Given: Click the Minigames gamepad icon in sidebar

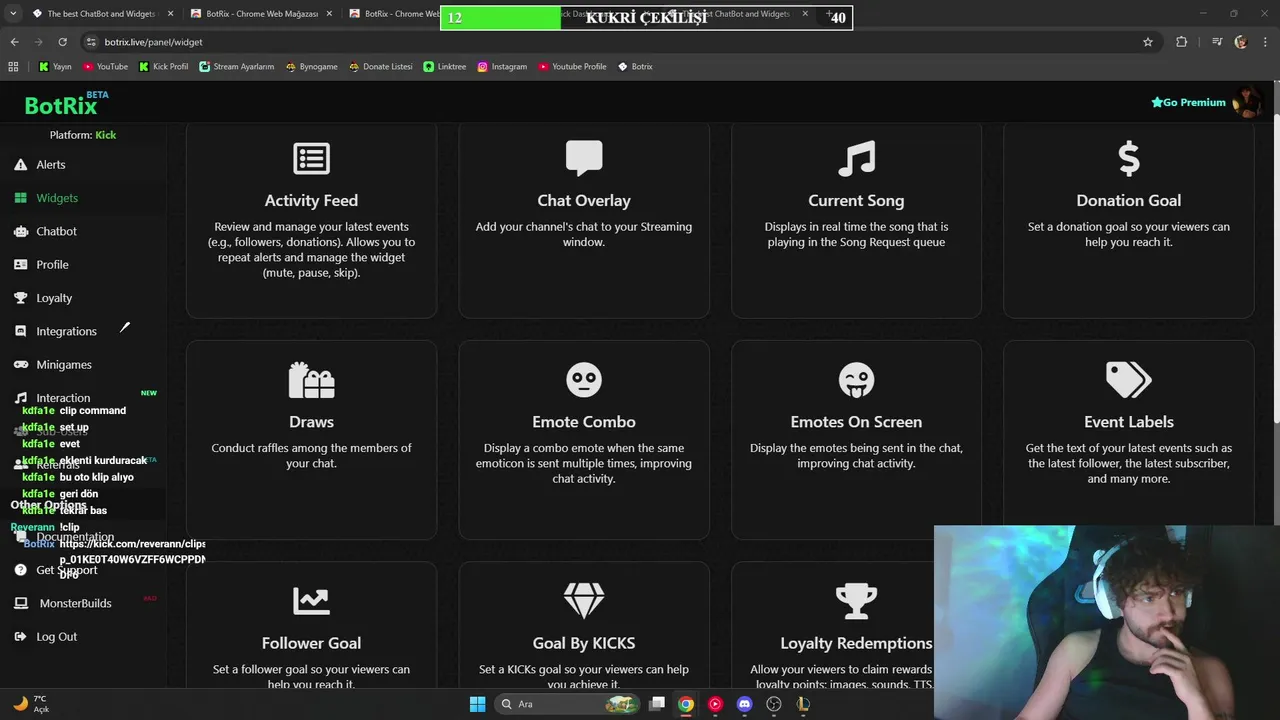Looking at the screenshot, I should 21,364.
